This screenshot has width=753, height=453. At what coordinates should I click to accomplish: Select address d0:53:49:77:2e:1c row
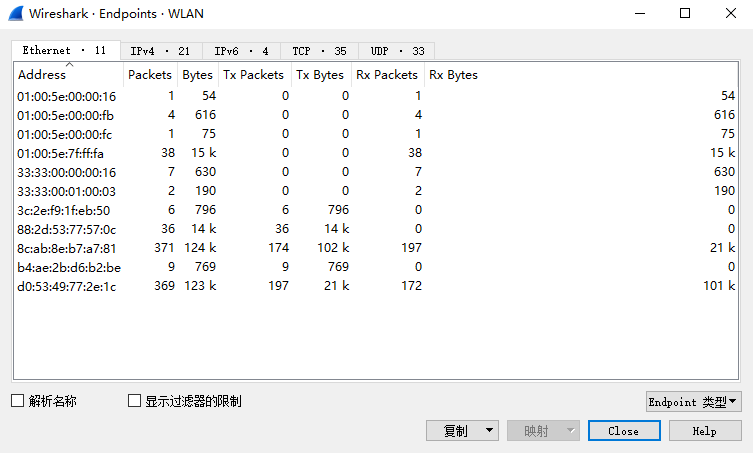376,286
